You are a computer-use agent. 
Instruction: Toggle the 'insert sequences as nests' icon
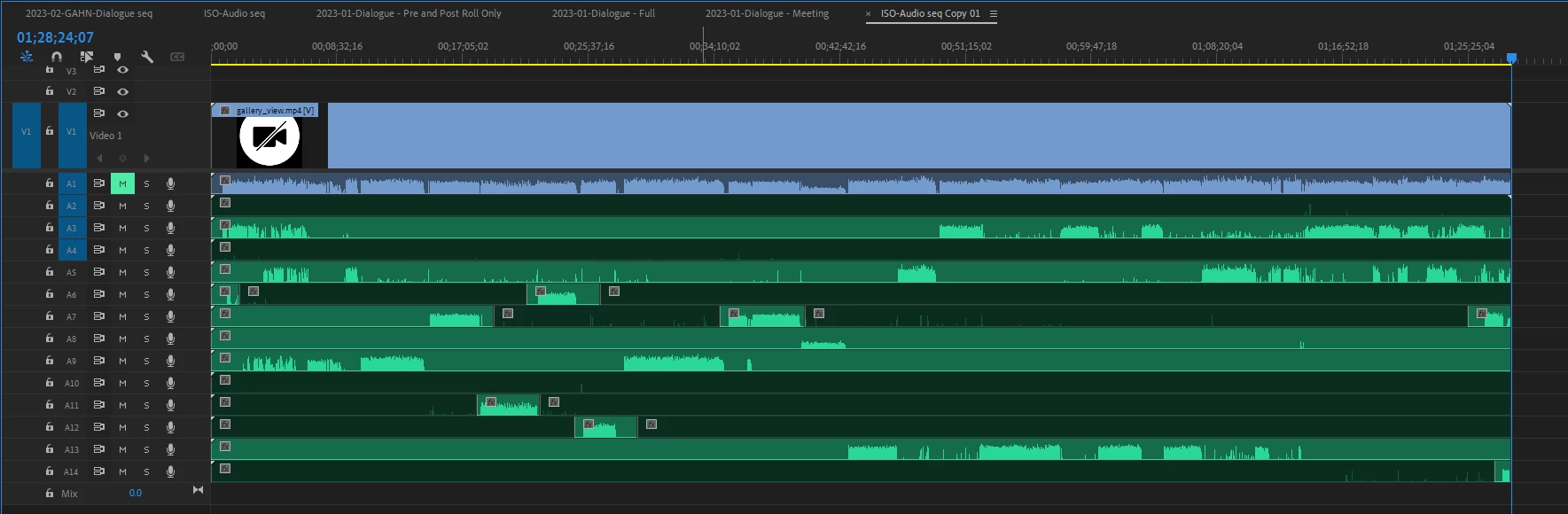click(x=27, y=57)
